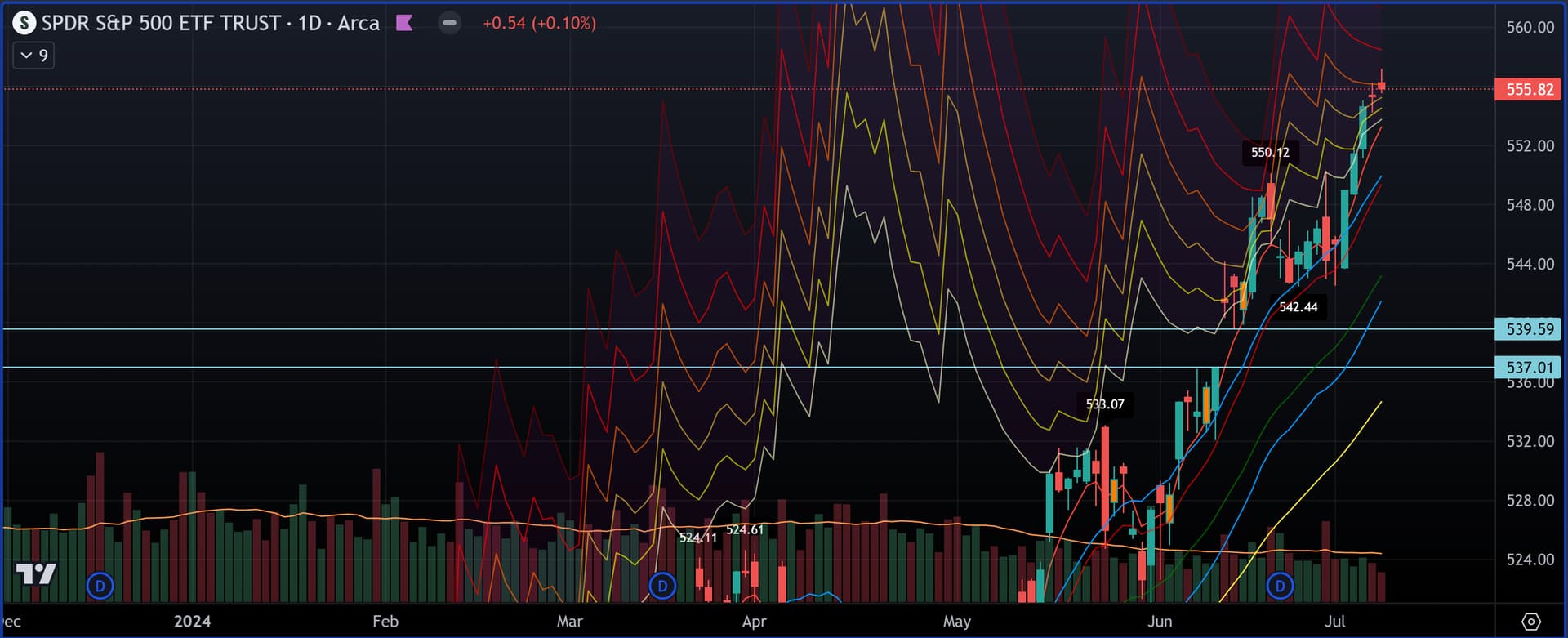This screenshot has width=1568, height=638.
Task: Click the 524.00 price scale value
Action: (1530, 560)
